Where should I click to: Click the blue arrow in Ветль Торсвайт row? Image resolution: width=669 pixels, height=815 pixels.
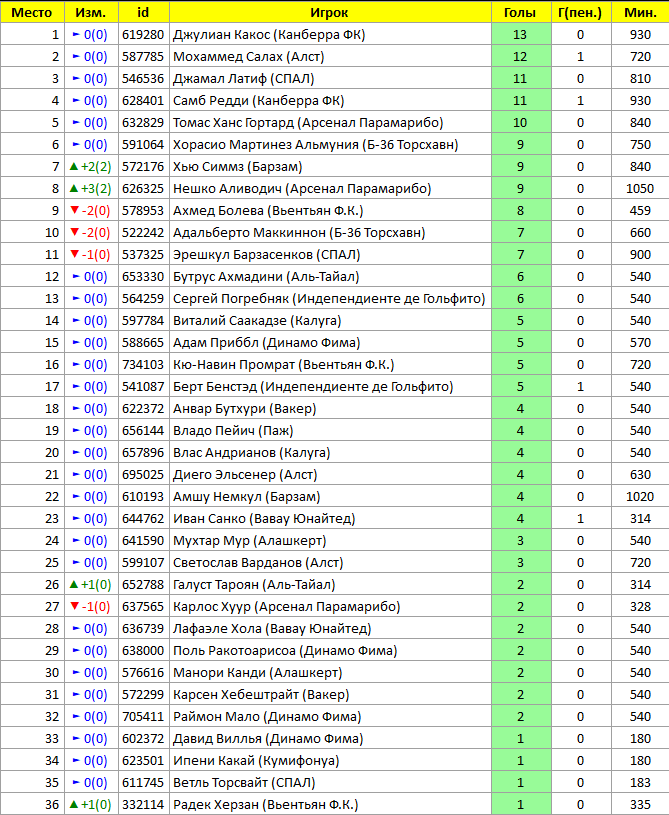(76, 782)
